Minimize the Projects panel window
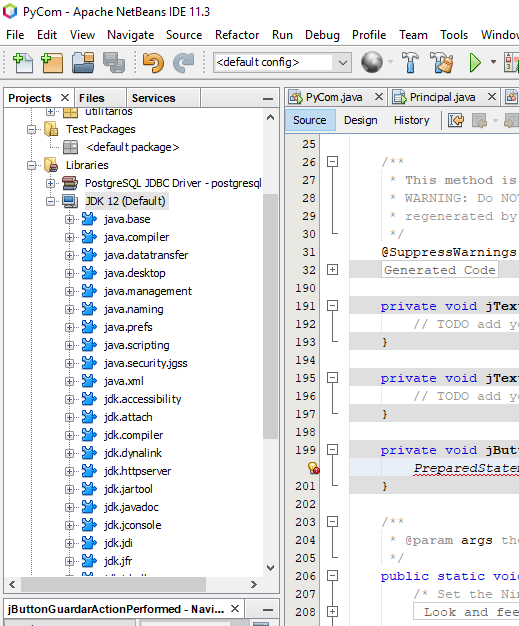The width and height of the screenshot is (519, 626). [x=268, y=99]
